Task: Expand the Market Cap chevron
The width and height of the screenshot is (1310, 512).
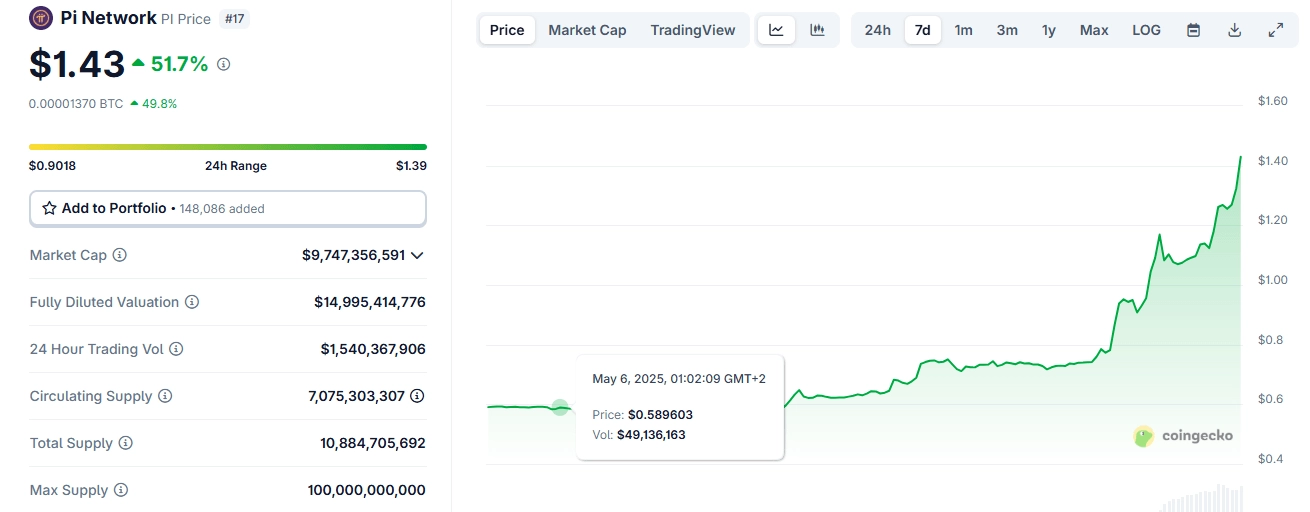Action: [417, 255]
